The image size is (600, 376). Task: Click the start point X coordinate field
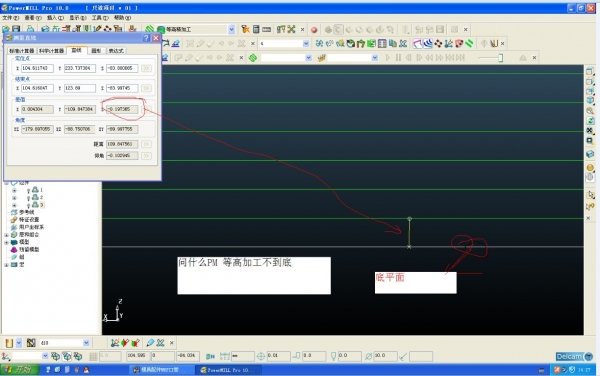coord(37,68)
